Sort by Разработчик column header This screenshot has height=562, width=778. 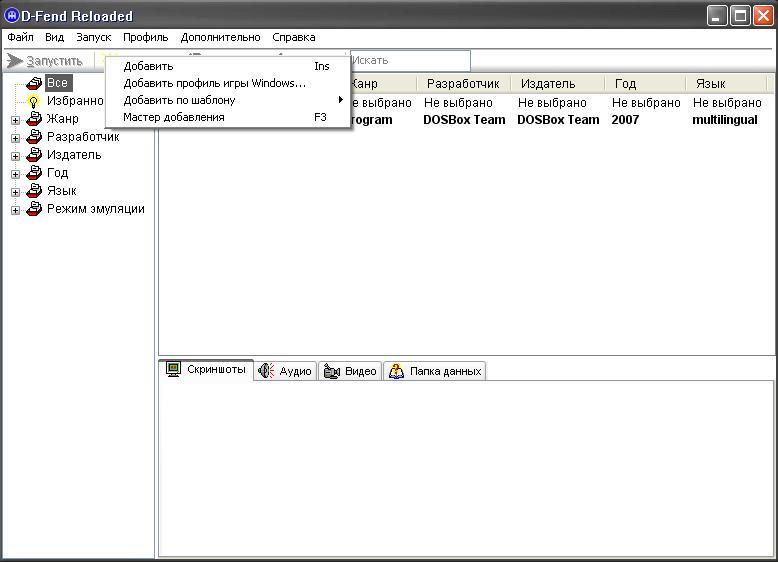point(463,84)
